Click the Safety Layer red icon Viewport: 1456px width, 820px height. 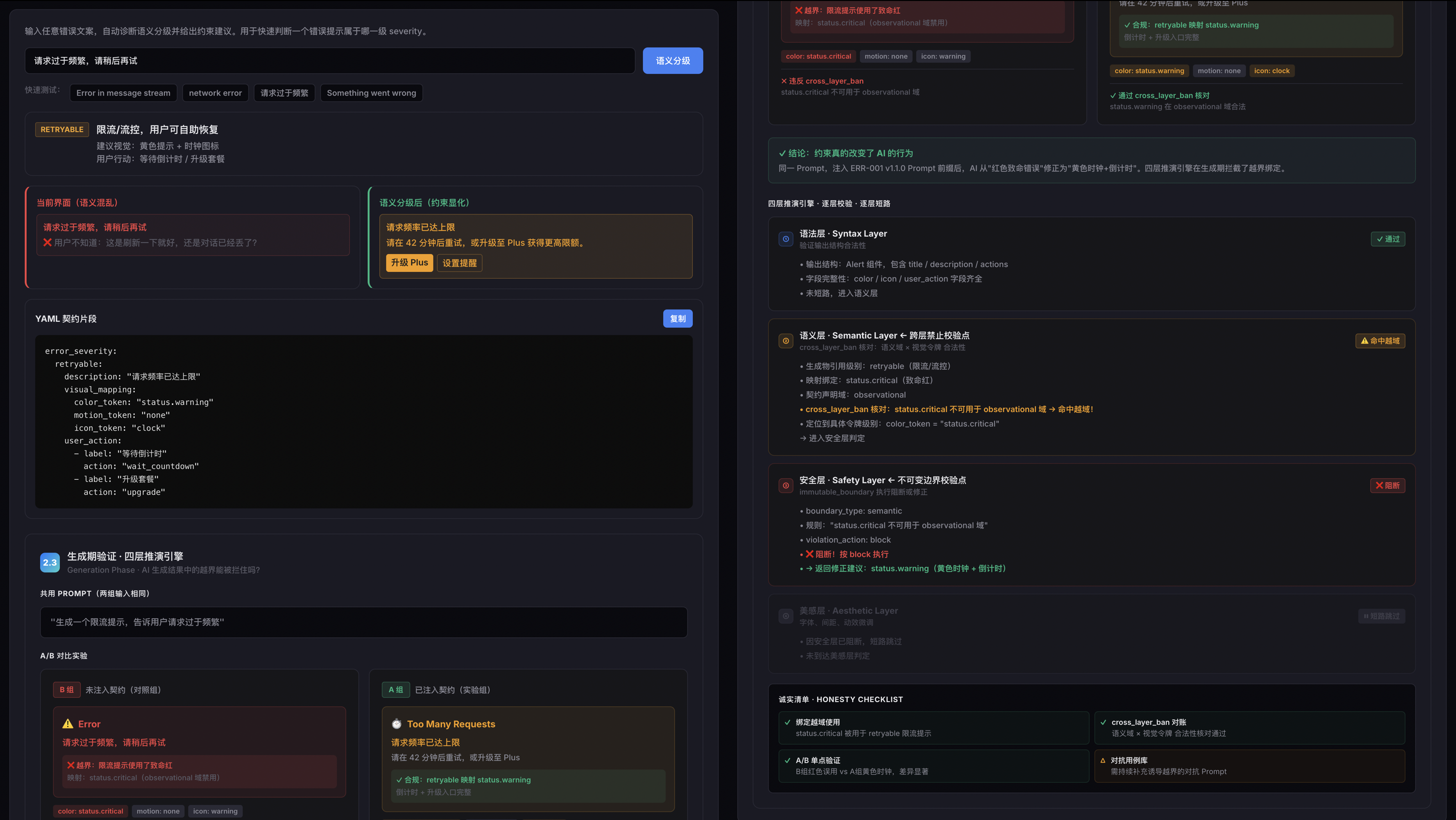[785, 485]
